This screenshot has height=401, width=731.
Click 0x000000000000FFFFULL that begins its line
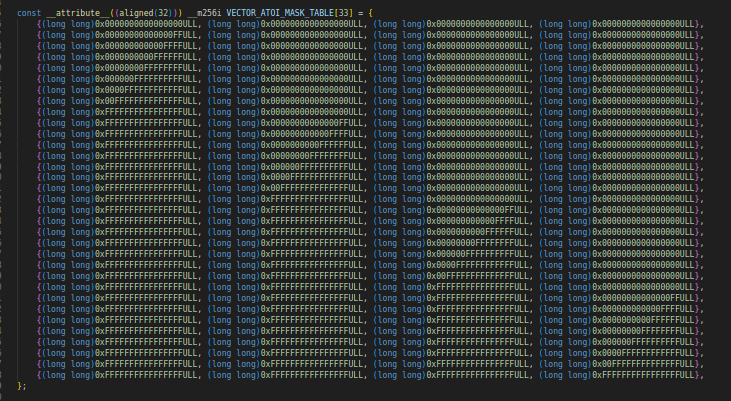146,46
